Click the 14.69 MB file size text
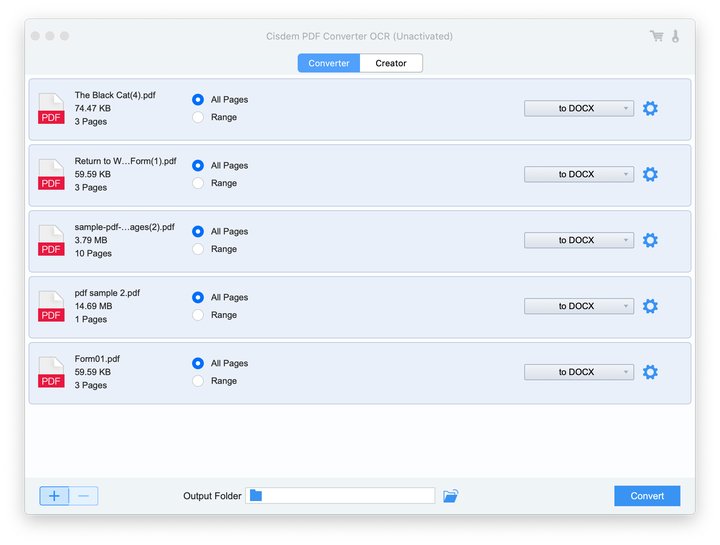This screenshot has width=720, height=545. (x=93, y=306)
